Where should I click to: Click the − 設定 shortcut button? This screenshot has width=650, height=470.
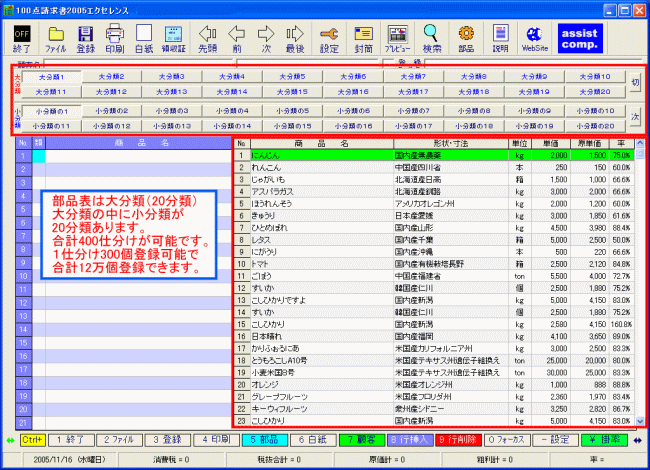click(x=555, y=440)
